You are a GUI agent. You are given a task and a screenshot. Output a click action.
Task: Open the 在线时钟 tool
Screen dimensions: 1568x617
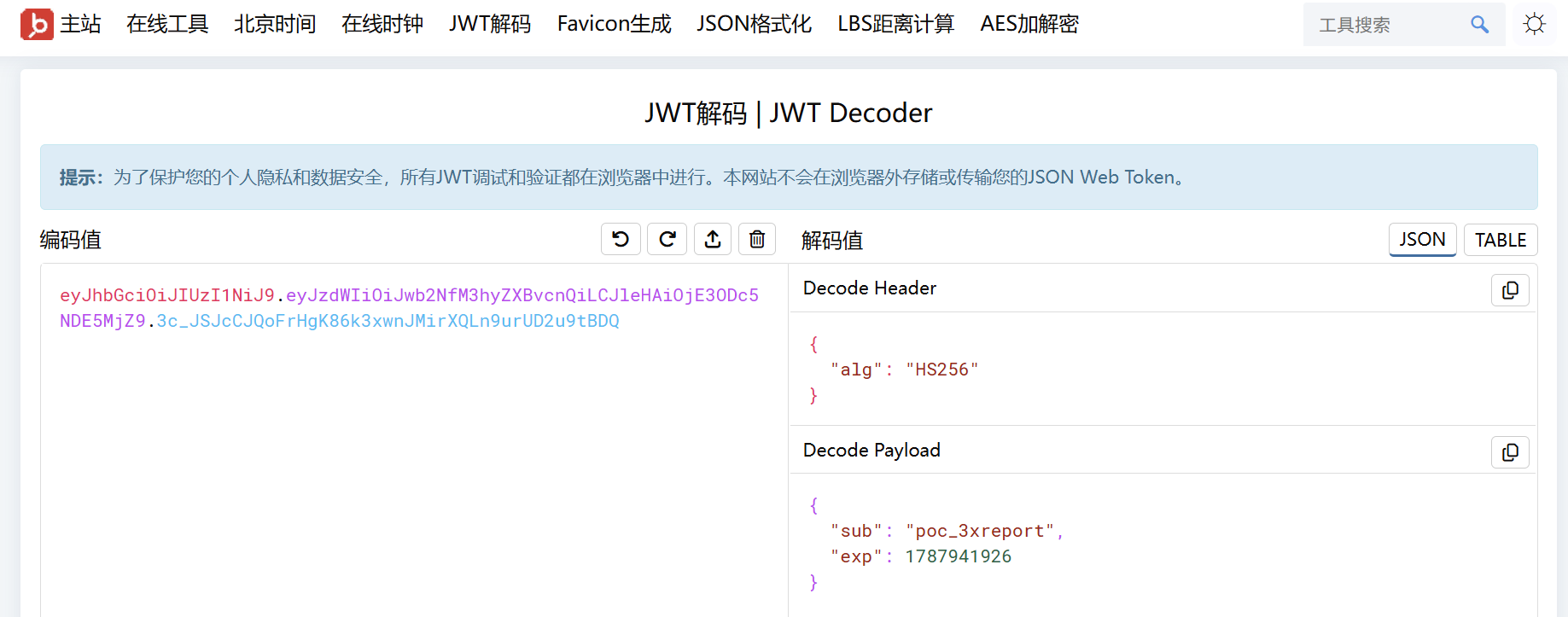coord(382,24)
